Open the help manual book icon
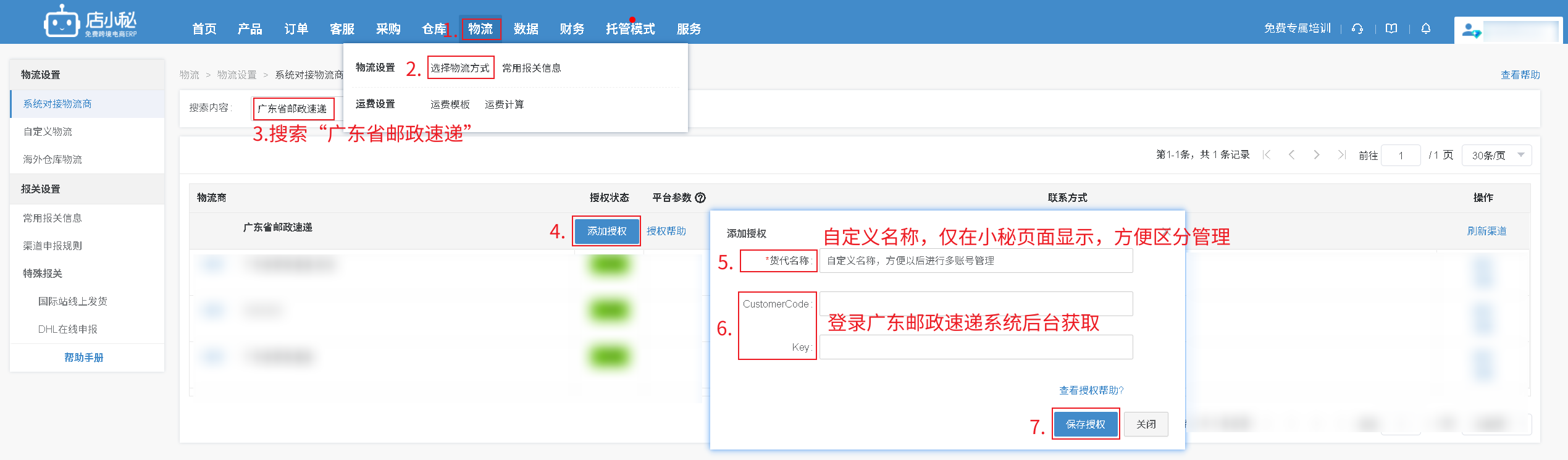 point(1391,28)
